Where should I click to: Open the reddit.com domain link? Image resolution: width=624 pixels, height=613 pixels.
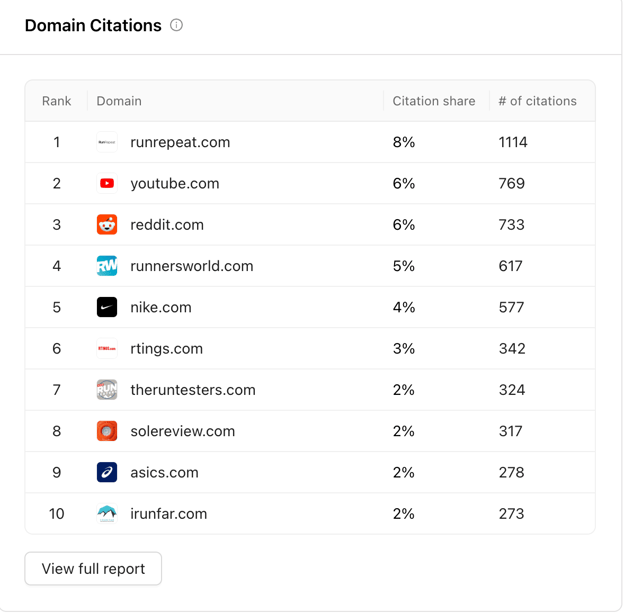(x=167, y=225)
